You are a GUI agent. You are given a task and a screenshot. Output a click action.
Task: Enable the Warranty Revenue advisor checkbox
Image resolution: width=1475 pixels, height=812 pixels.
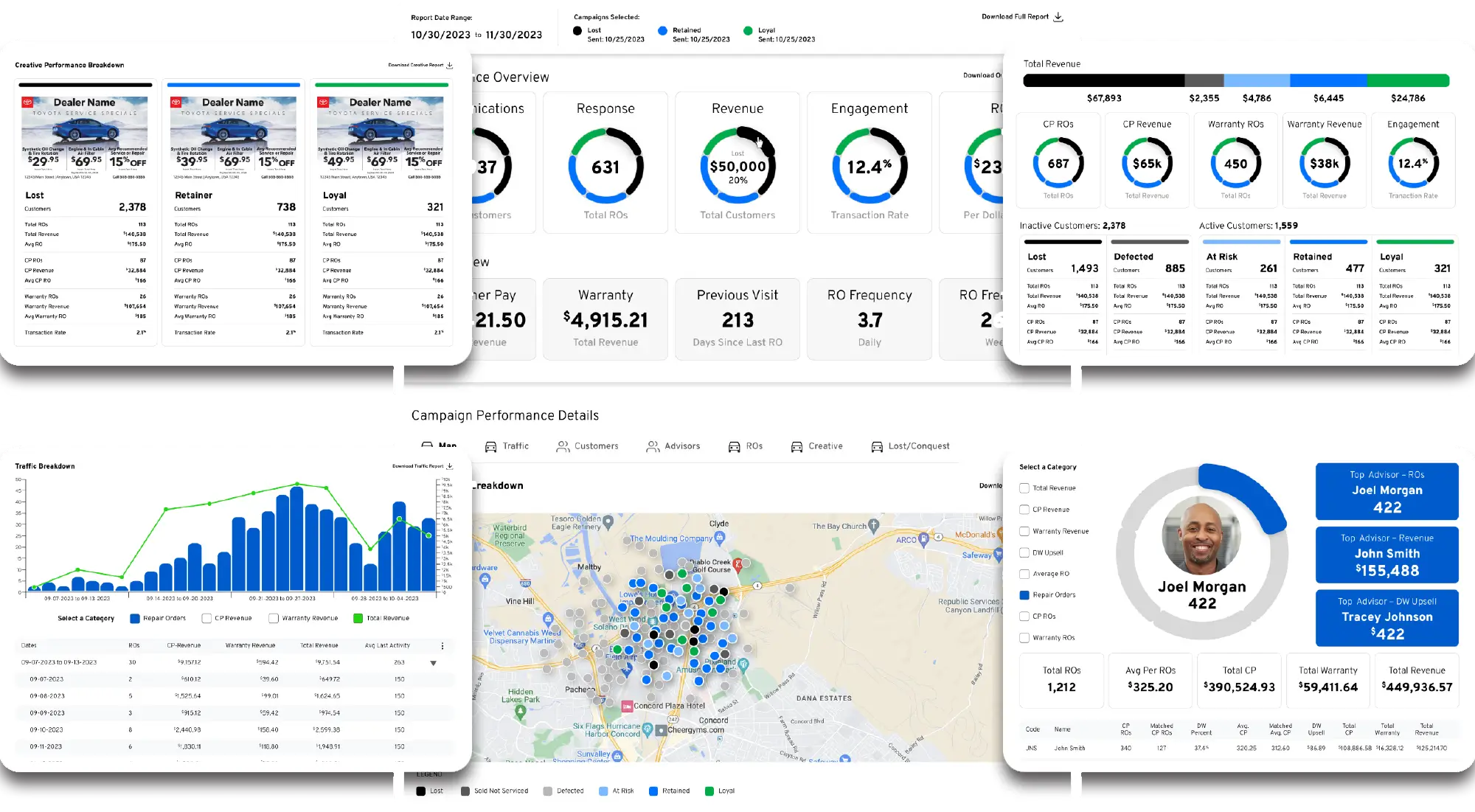[x=1024, y=531]
